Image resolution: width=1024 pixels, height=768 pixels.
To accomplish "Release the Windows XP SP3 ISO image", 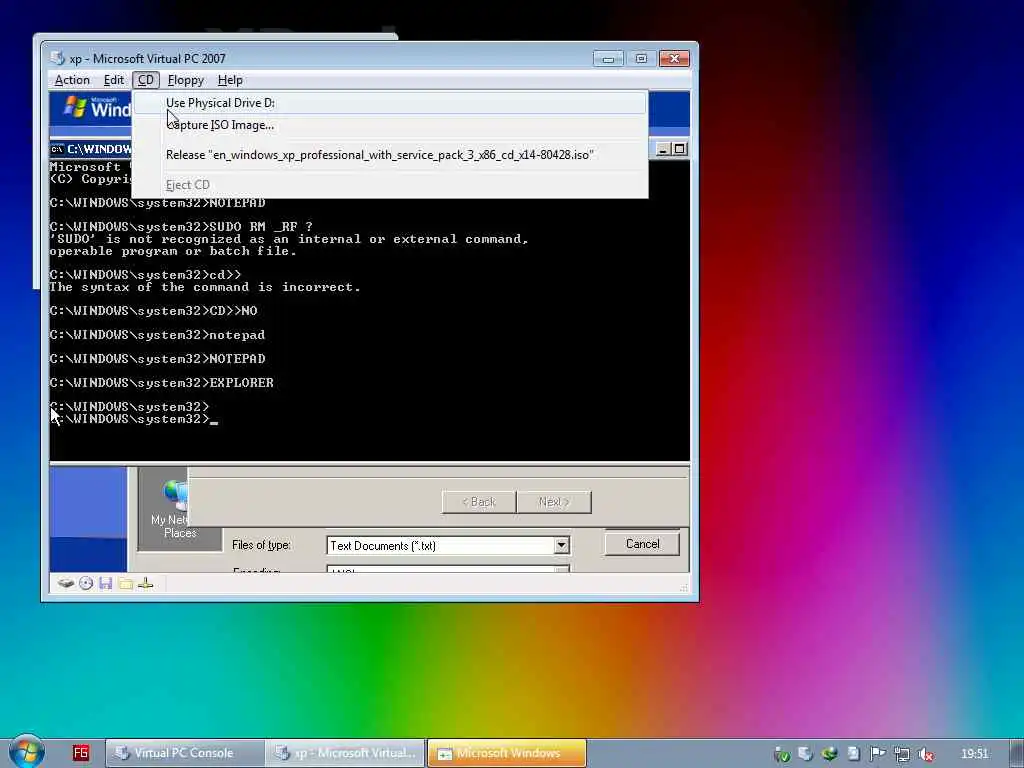I will (x=391, y=155).
